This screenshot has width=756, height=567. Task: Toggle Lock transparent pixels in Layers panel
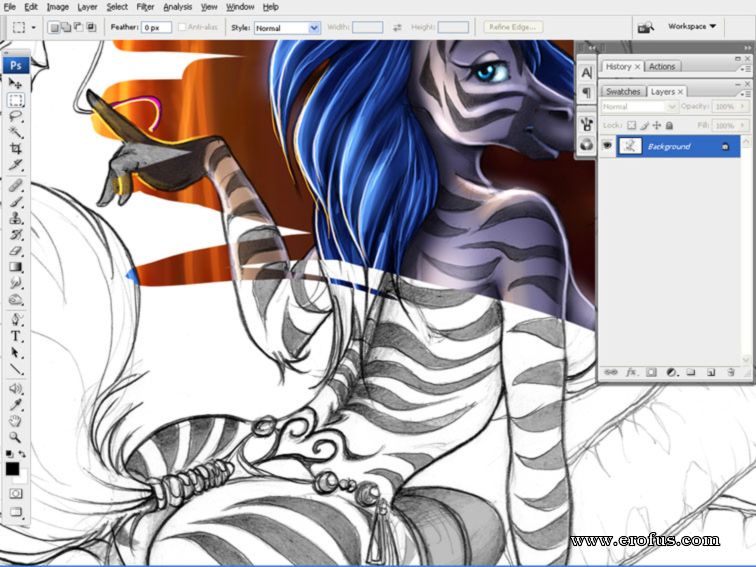click(631, 125)
